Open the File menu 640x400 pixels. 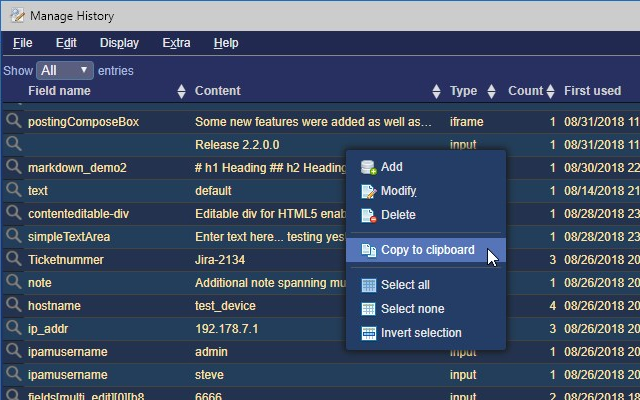click(22, 43)
